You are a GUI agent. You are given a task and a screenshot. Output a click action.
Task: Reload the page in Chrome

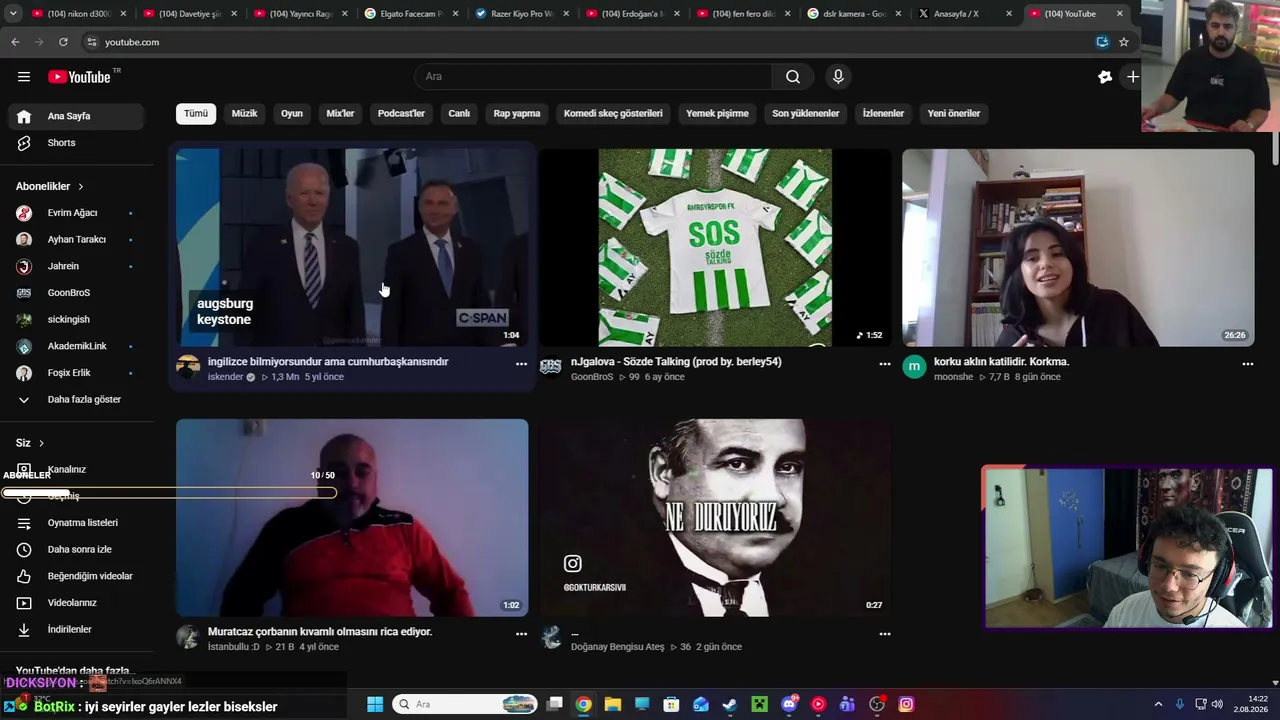[63, 42]
